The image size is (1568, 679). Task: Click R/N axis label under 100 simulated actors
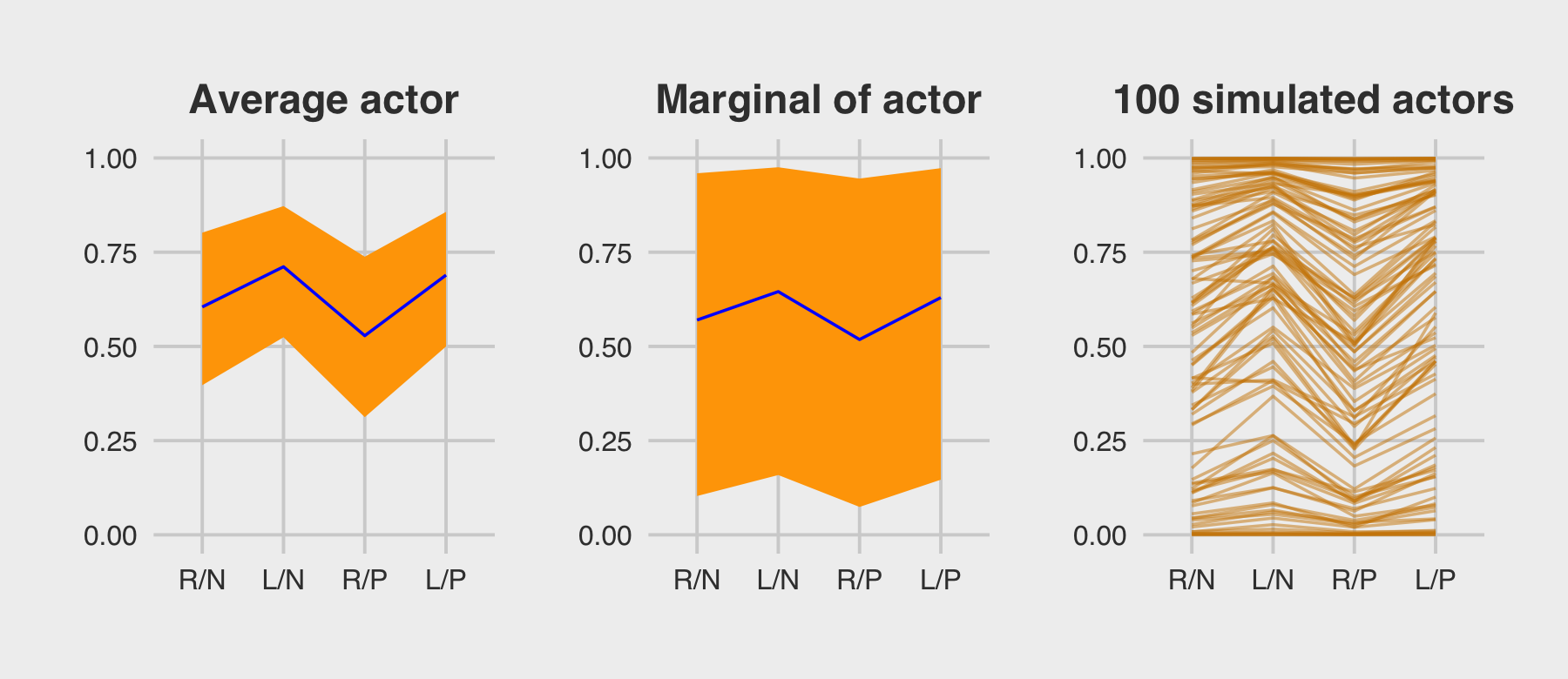pyautogui.click(x=1192, y=580)
